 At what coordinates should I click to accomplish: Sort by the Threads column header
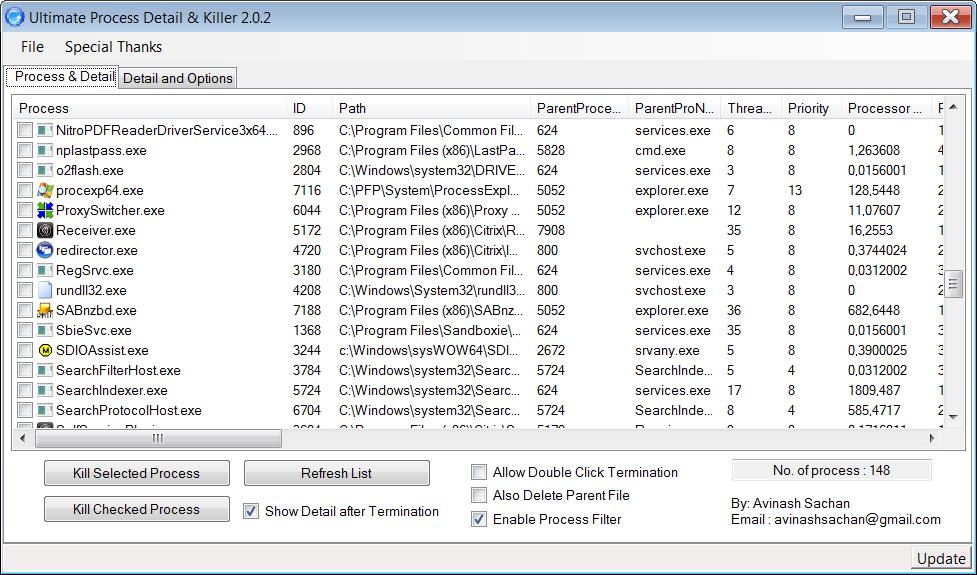pos(751,108)
